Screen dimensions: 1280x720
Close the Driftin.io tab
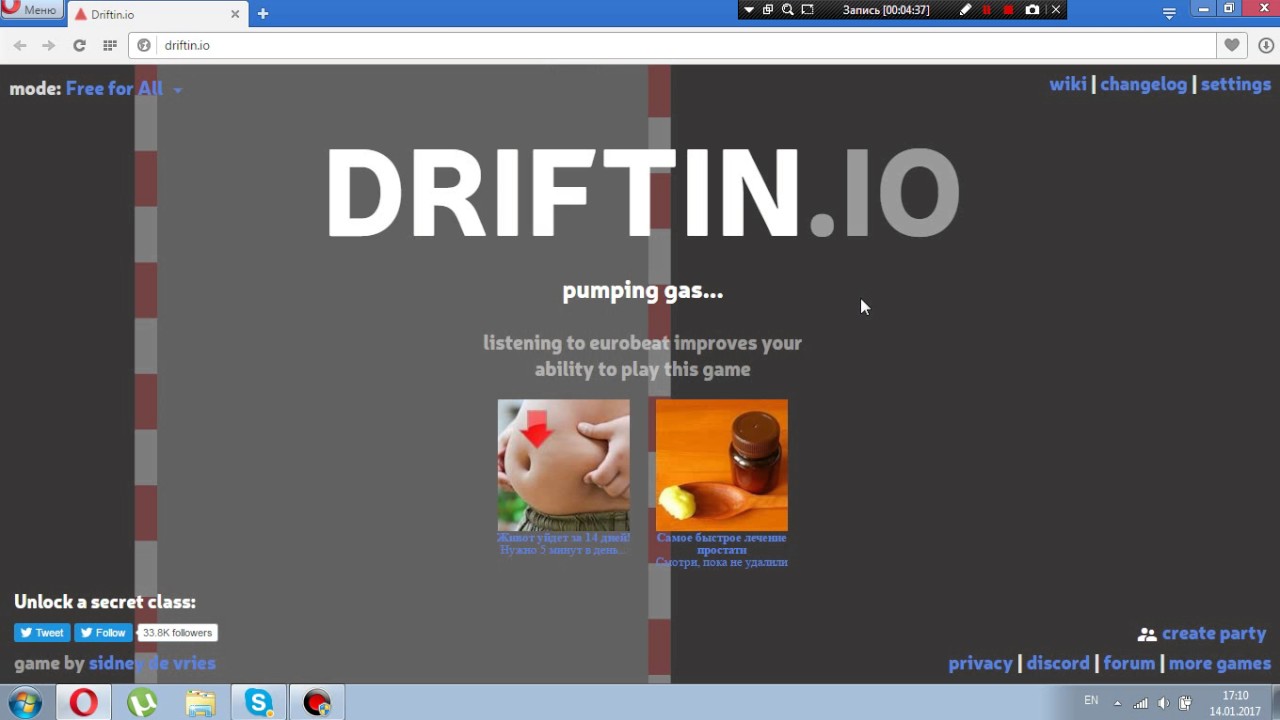pos(236,14)
